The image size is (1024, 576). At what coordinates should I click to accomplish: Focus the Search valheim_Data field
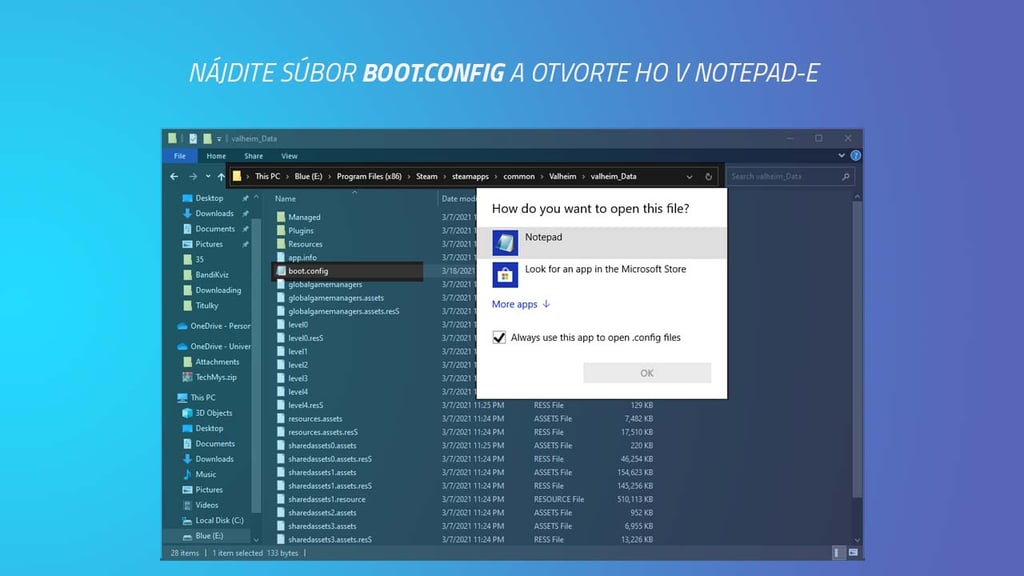pos(790,176)
